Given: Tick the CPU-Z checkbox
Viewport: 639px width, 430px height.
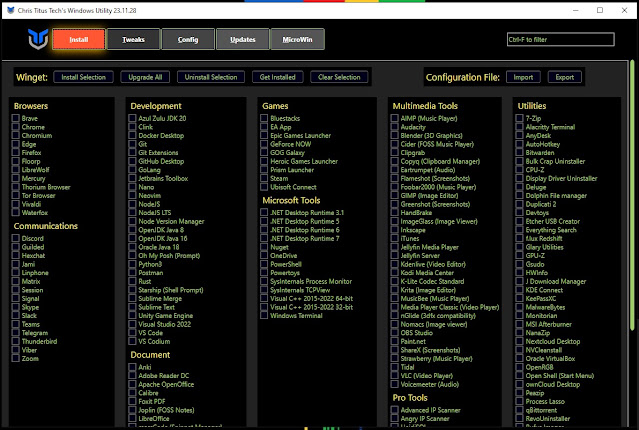Looking at the screenshot, I should [x=520, y=170].
